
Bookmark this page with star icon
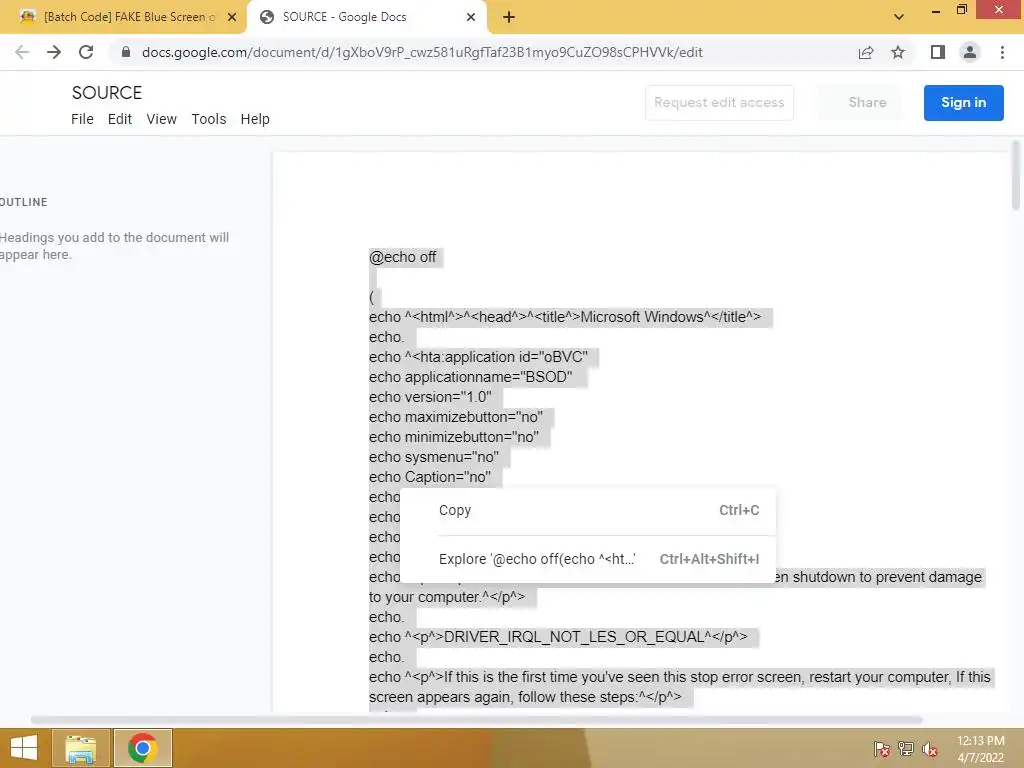click(x=898, y=52)
